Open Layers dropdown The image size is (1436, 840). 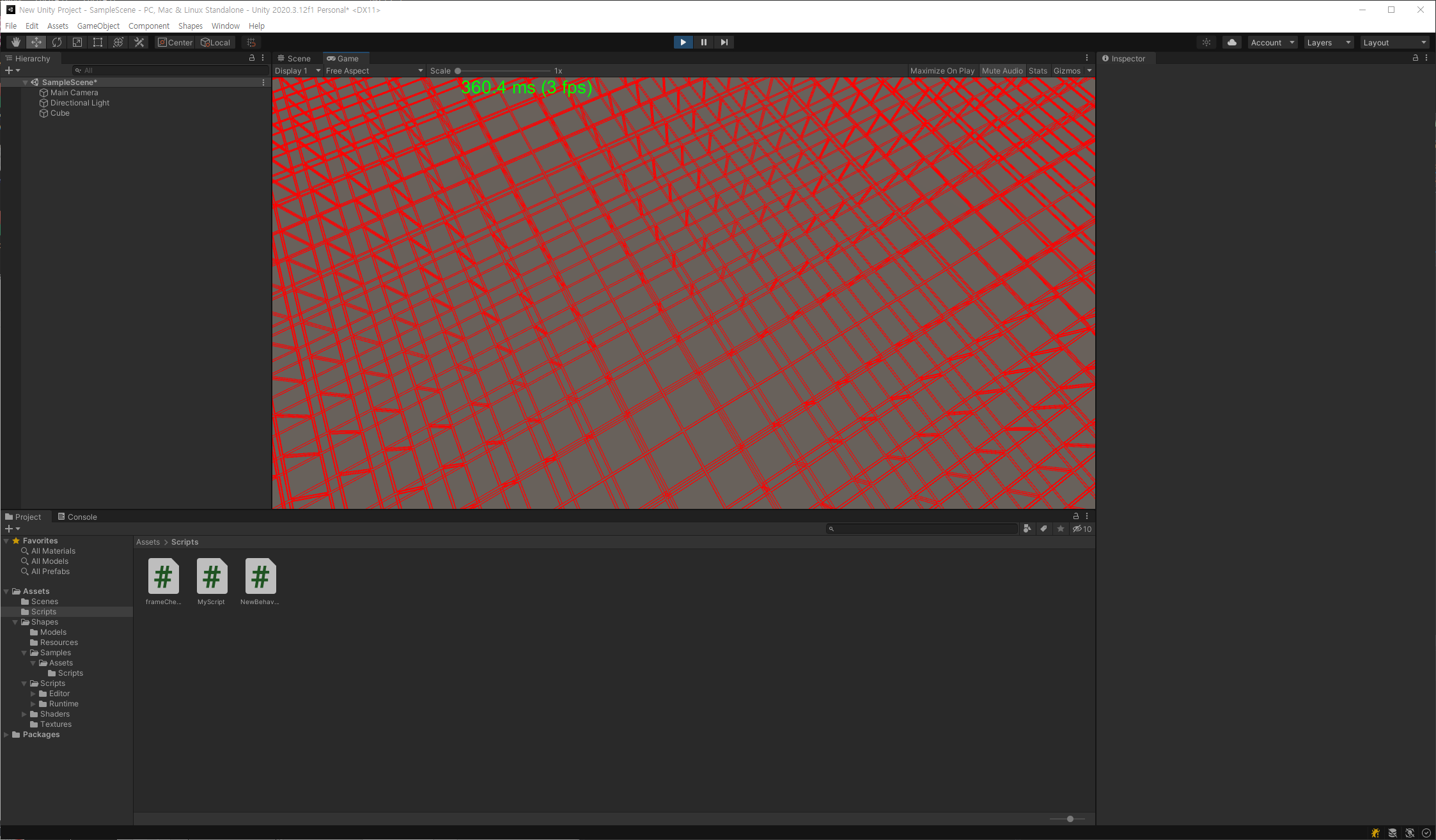click(1329, 42)
